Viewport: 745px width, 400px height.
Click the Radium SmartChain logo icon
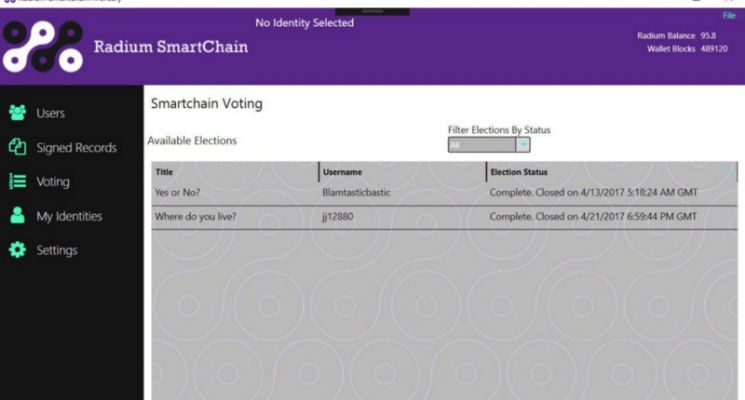click(x=41, y=47)
